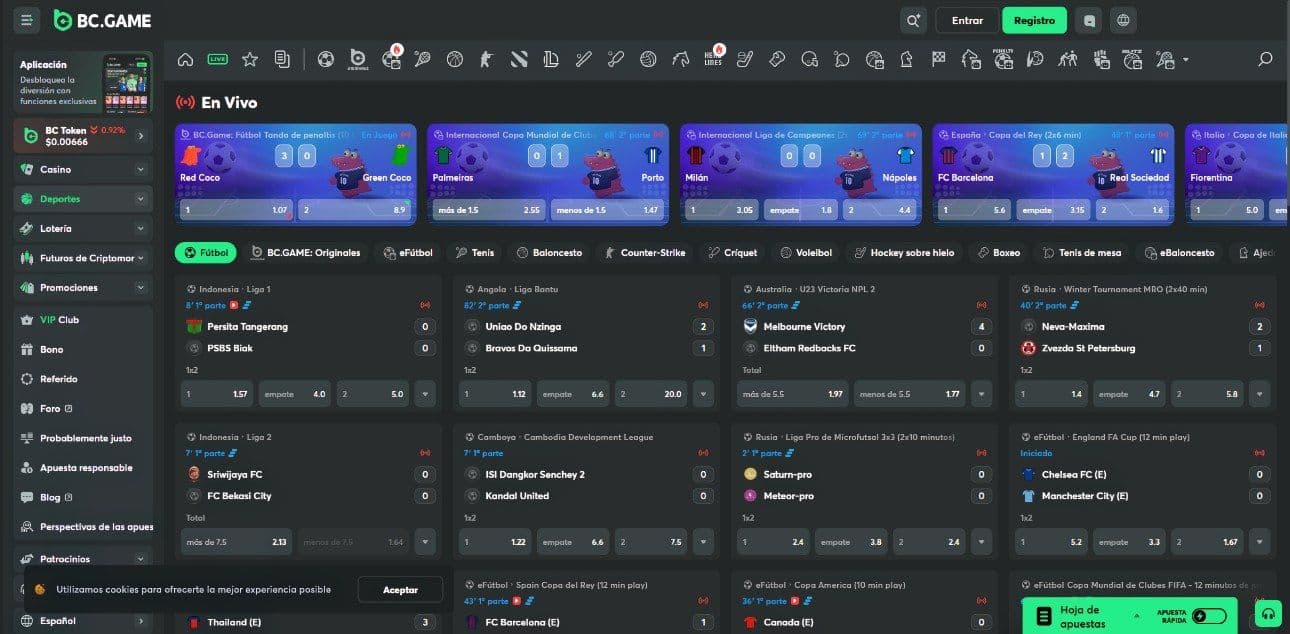The width and height of the screenshot is (1290, 634).
Task: Expand more markets for Persita Tangerang match
Action: [x=426, y=394]
